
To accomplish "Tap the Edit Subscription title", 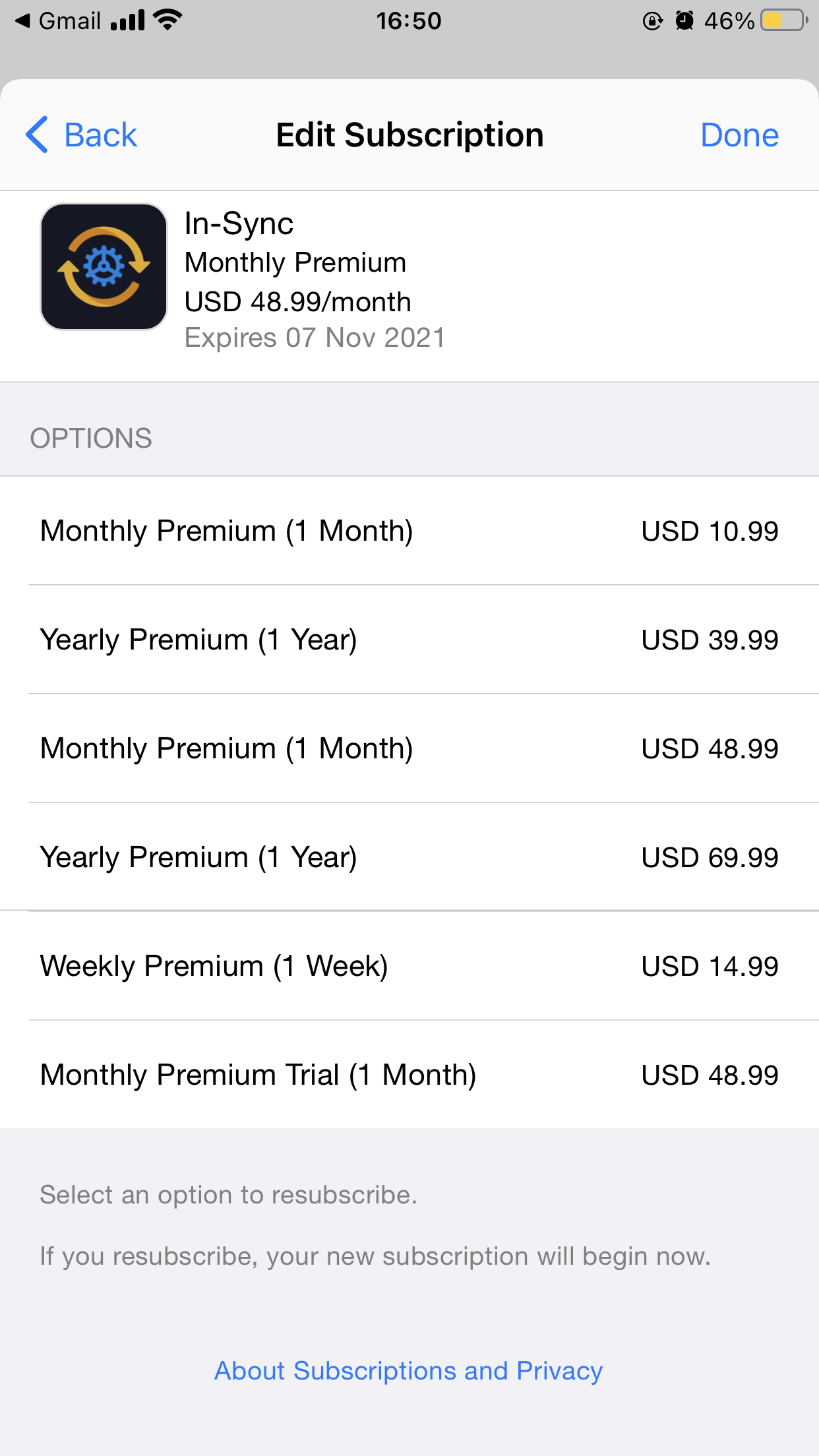I will pyautogui.click(x=409, y=135).
